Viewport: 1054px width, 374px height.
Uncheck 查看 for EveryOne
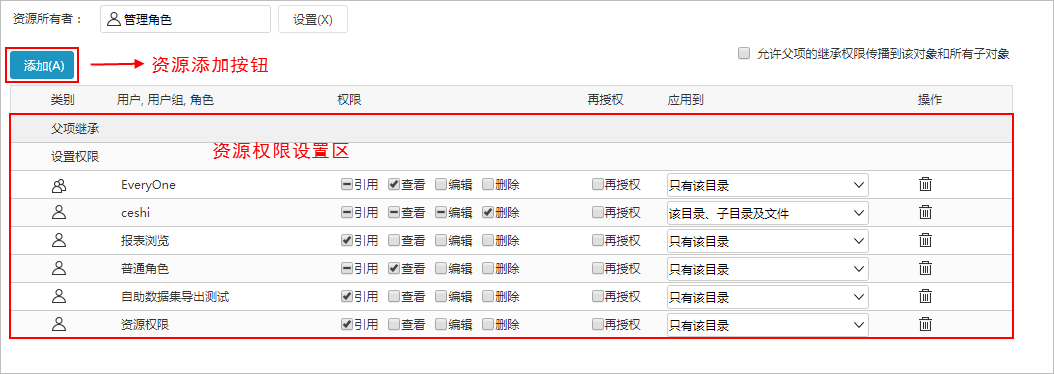click(394, 184)
